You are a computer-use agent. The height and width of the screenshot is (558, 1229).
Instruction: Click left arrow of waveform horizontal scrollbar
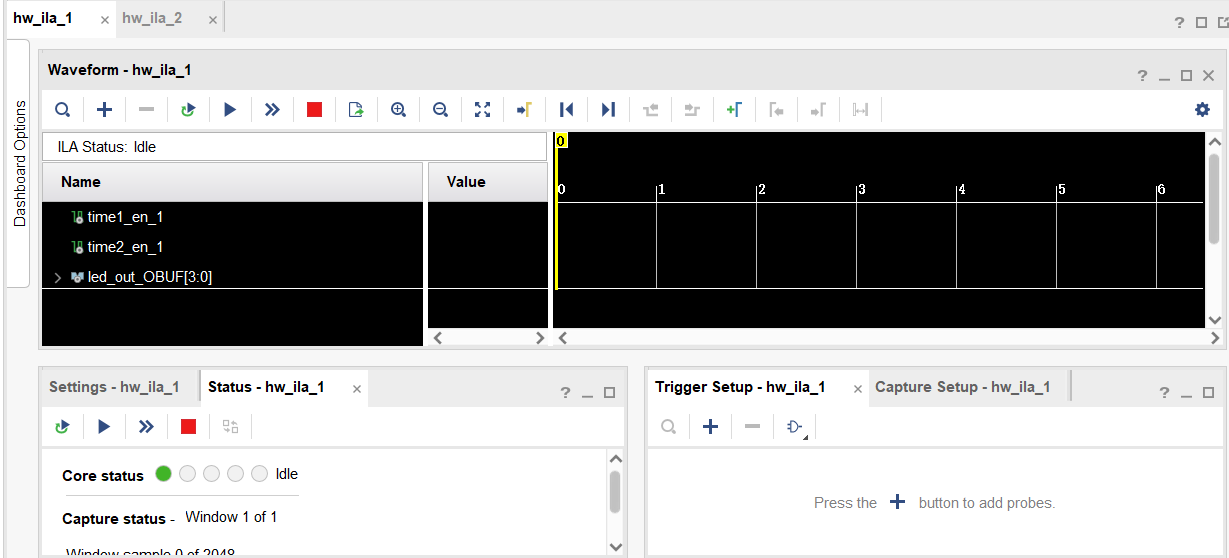point(562,338)
